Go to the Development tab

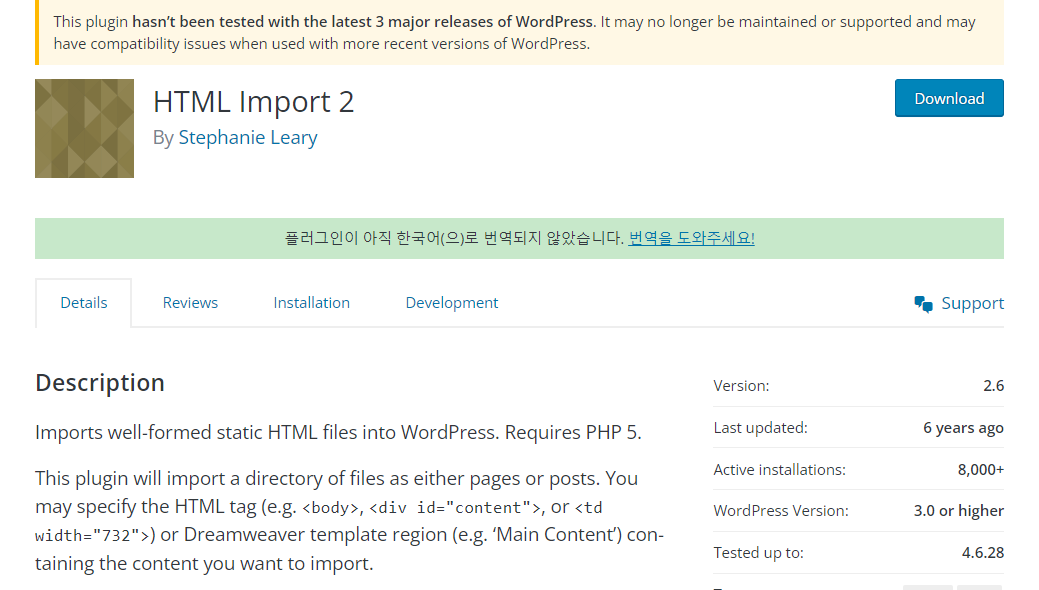coord(452,303)
